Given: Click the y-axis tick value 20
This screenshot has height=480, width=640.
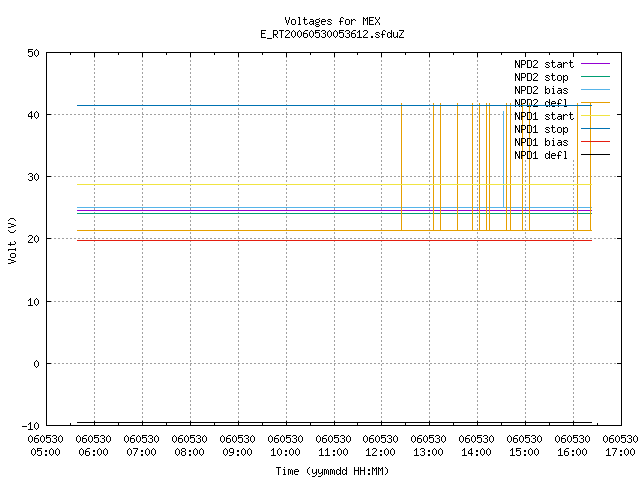Looking at the screenshot, I should pyautogui.click(x=33, y=239).
